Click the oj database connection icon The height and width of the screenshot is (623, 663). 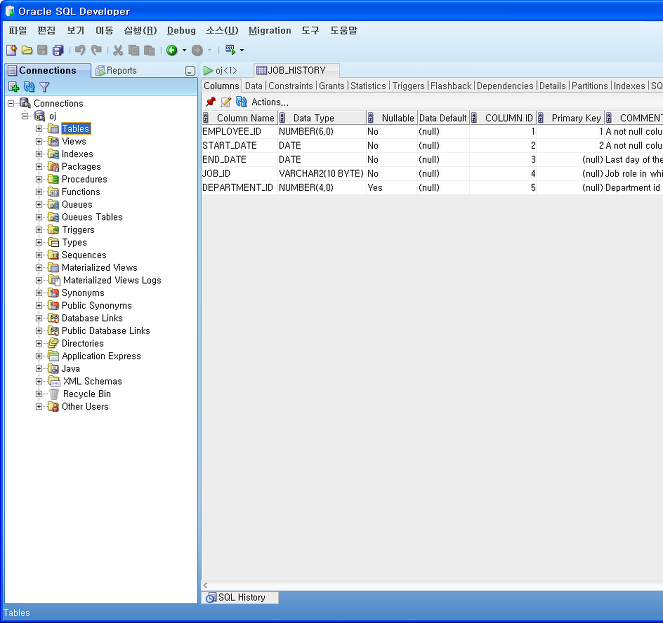coord(40,116)
